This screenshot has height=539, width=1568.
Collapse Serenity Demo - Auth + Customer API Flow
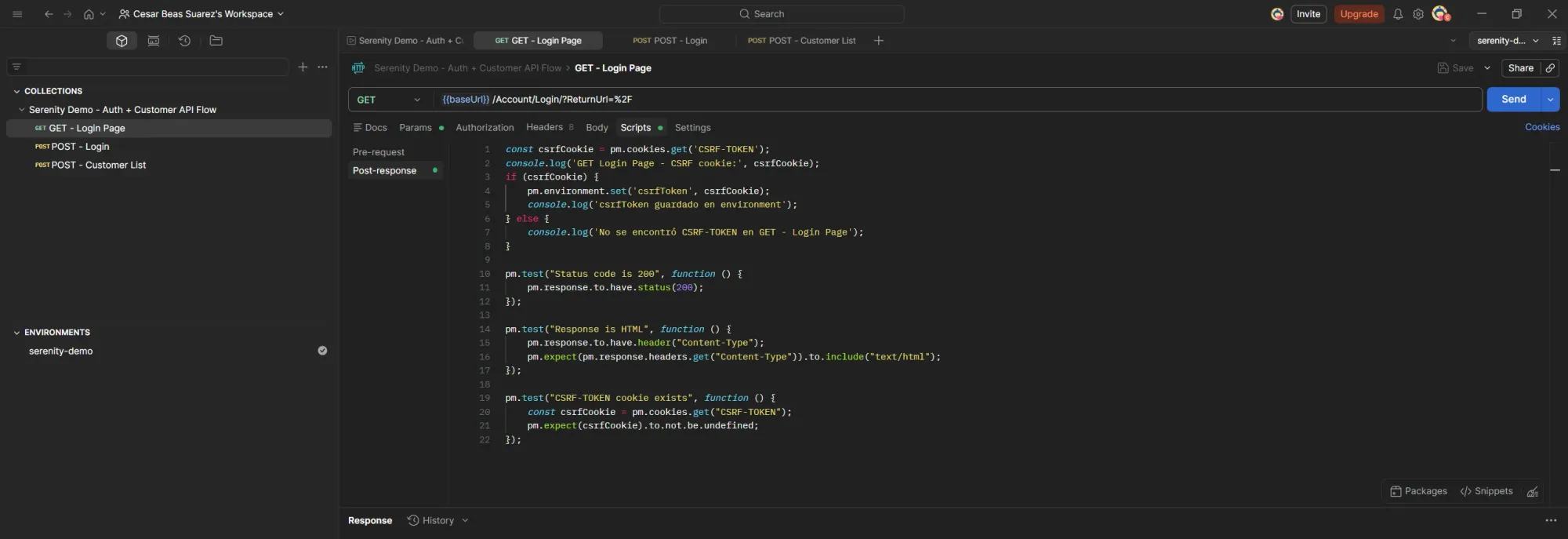[x=21, y=110]
